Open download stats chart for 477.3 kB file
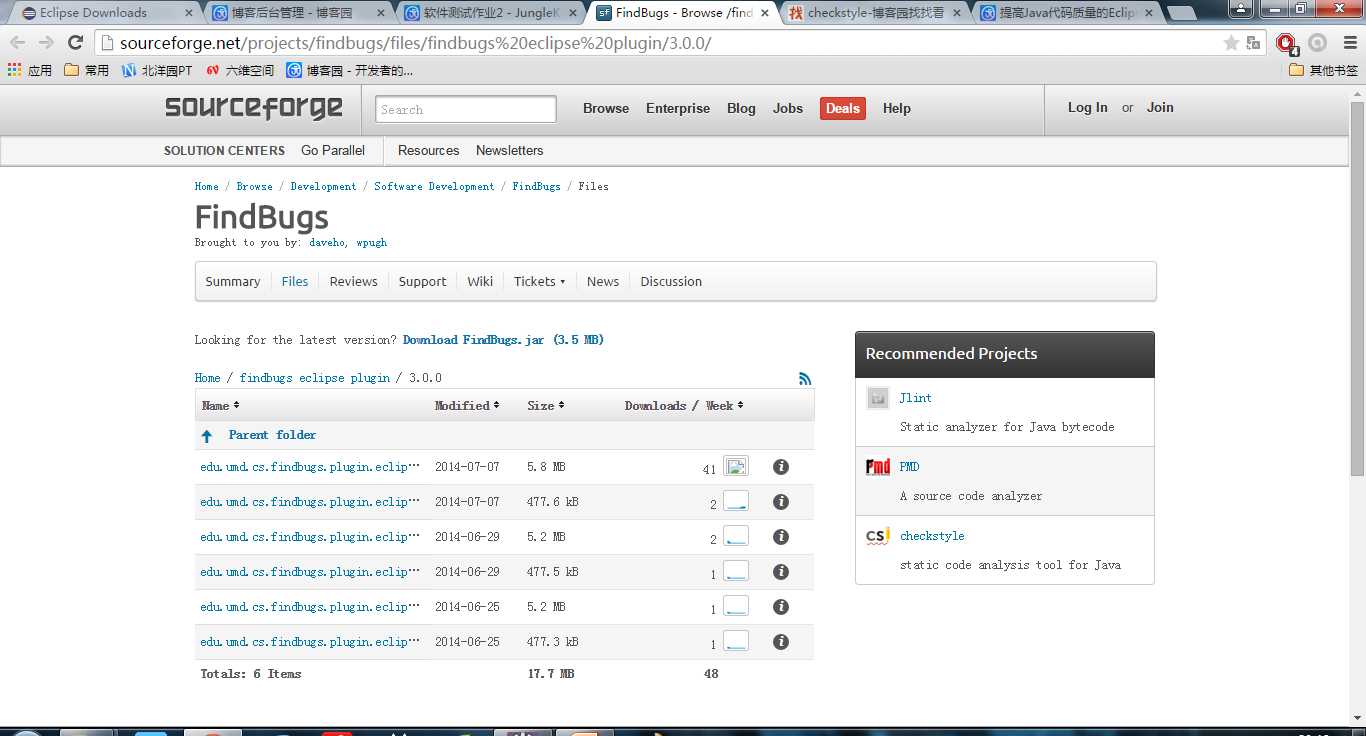Screen dimensions: 1366x736 coord(736,641)
